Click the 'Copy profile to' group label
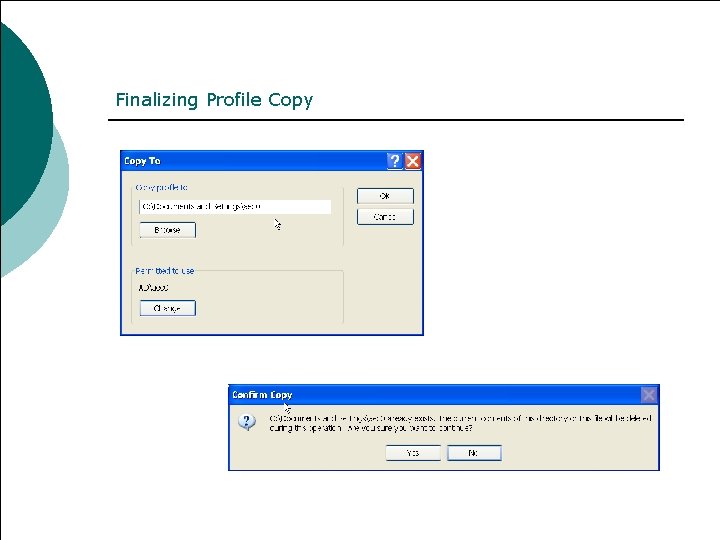 (161, 187)
